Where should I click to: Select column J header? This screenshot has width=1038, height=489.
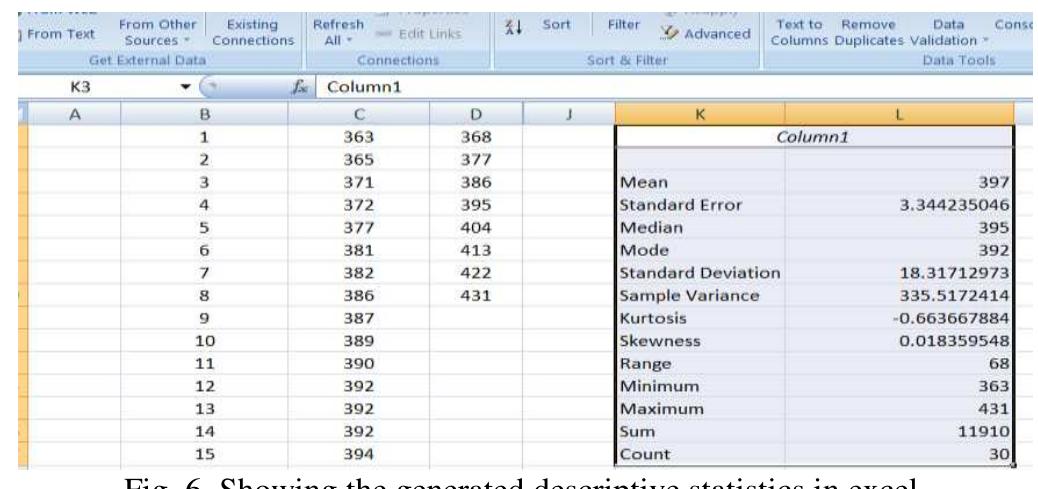569,114
